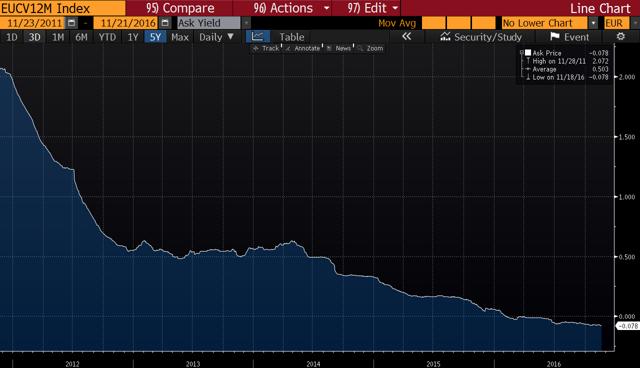Collapse panel with double left chevron

click(407, 37)
